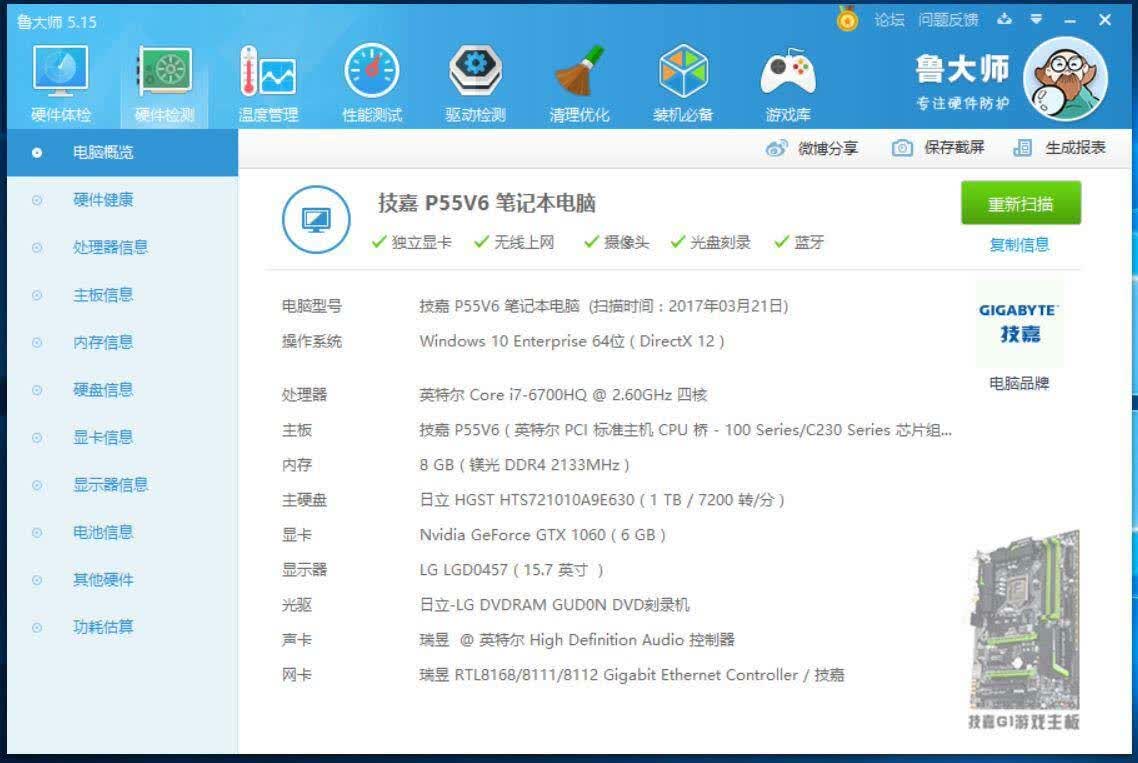Select the 装机必备 cube icon
This screenshot has height=763, width=1138.
tap(683, 71)
